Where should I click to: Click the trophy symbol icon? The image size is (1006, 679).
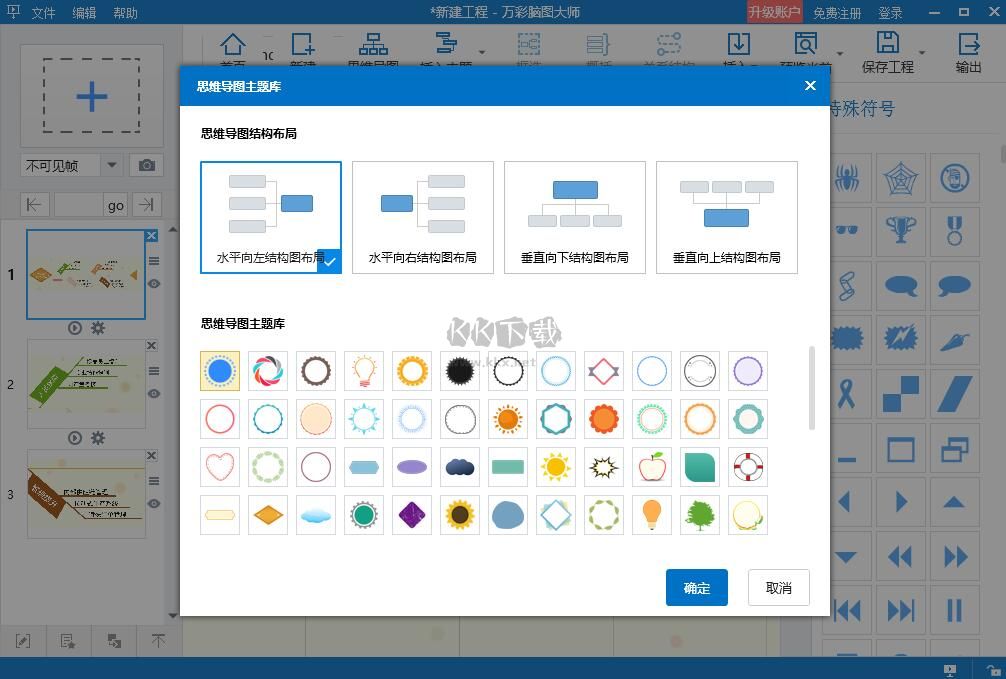pyautogui.click(x=901, y=230)
